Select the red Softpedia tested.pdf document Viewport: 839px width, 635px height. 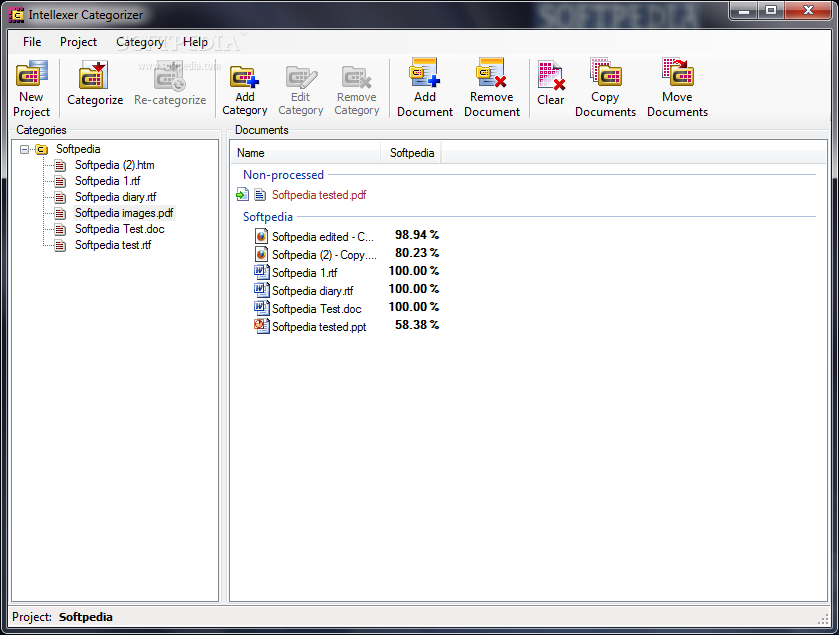[x=319, y=195]
